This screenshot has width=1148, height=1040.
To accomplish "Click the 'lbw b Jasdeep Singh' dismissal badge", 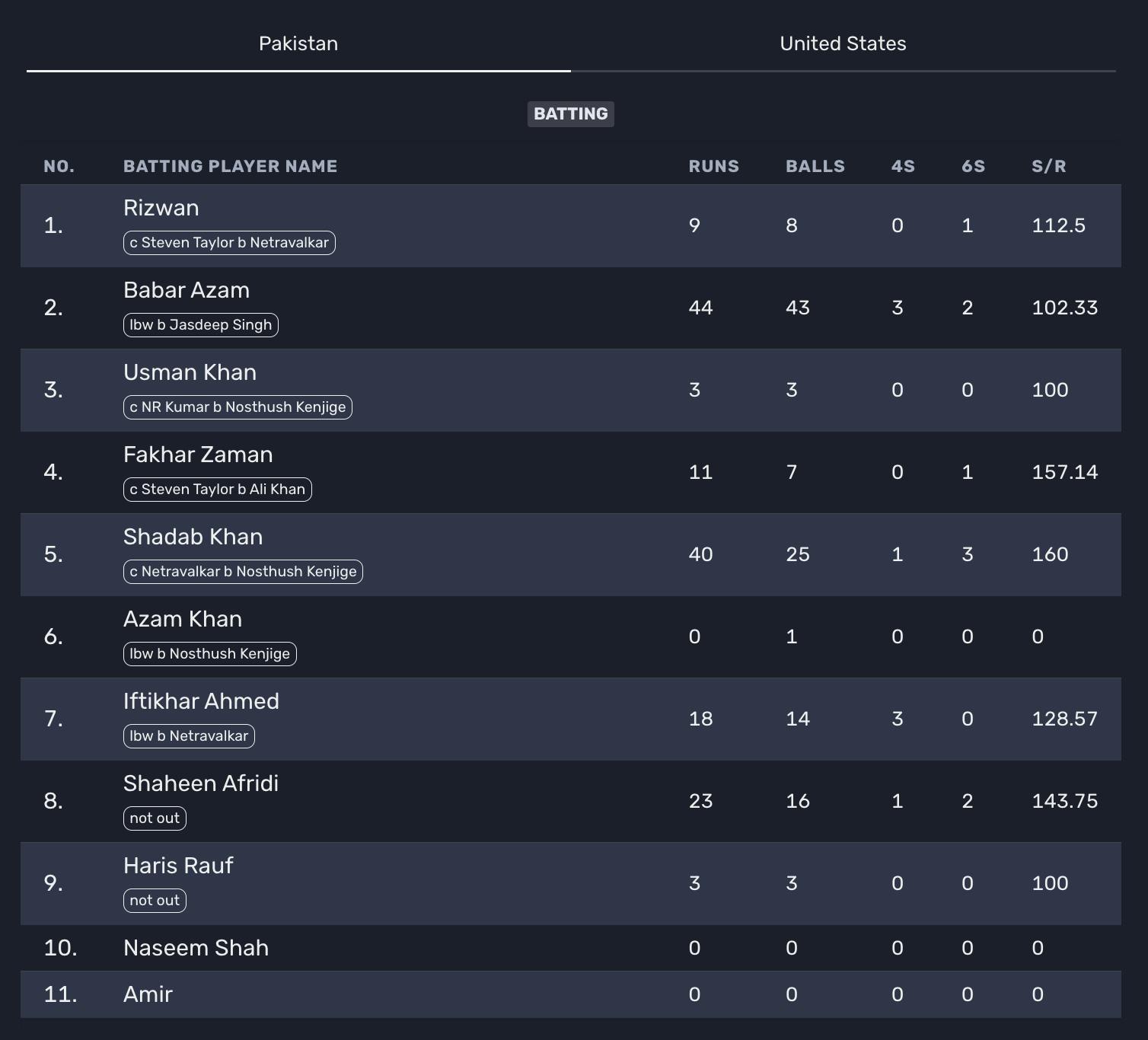I will point(201,325).
